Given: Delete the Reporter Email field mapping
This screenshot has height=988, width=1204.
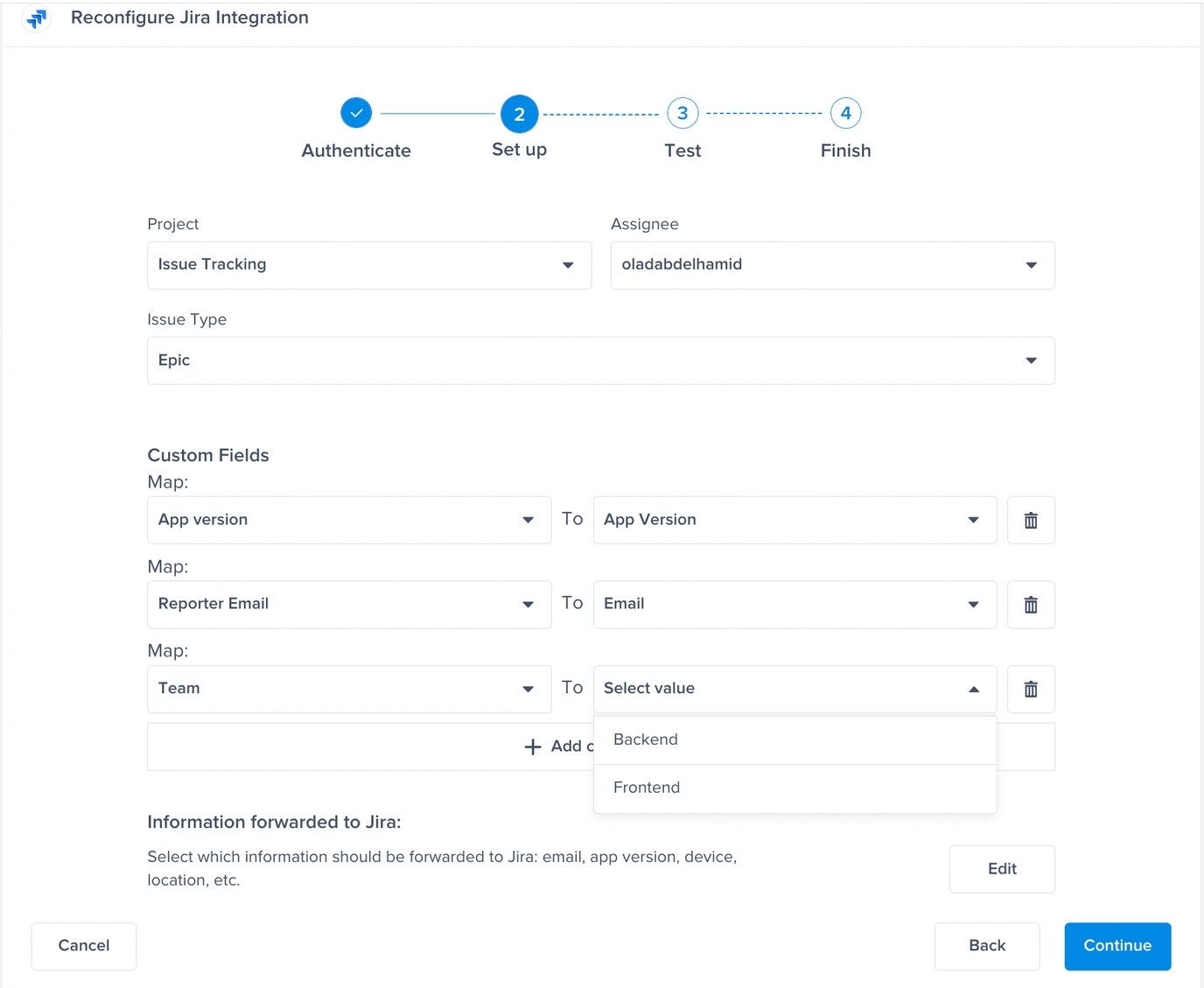Looking at the screenshot, I should pyautogui.click(x=1031, y=605).
